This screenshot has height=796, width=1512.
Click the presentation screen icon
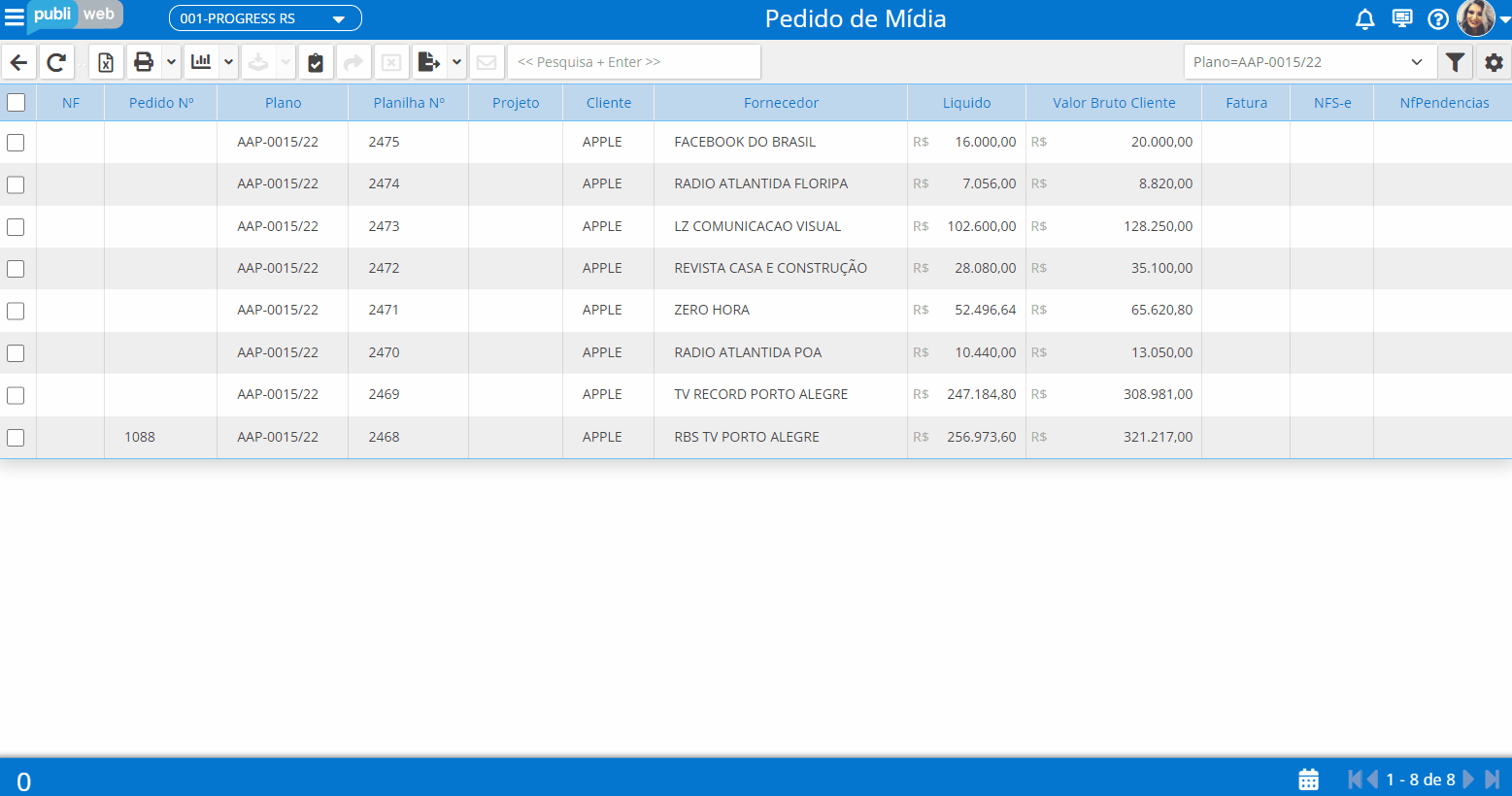coord(1402,18)
